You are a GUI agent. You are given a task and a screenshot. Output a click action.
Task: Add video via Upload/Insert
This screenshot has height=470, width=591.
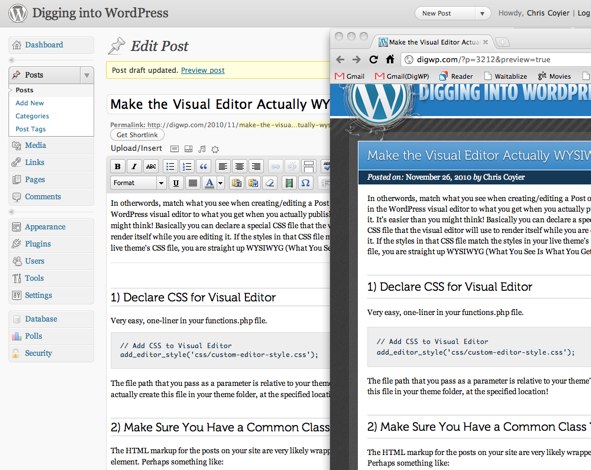[188, 149]
